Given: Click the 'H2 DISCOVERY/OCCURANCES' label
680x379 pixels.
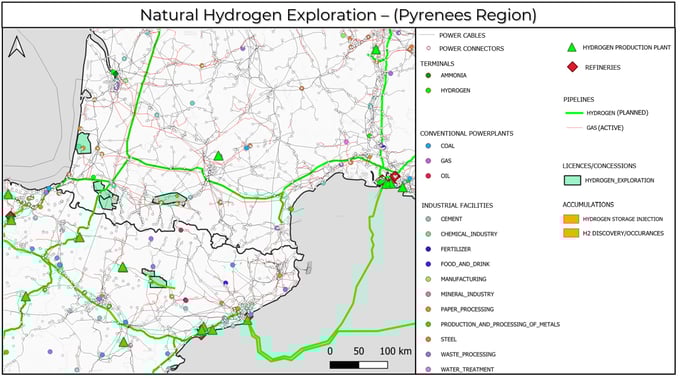Looking at the screenshot, I should [x=623, y=233].
